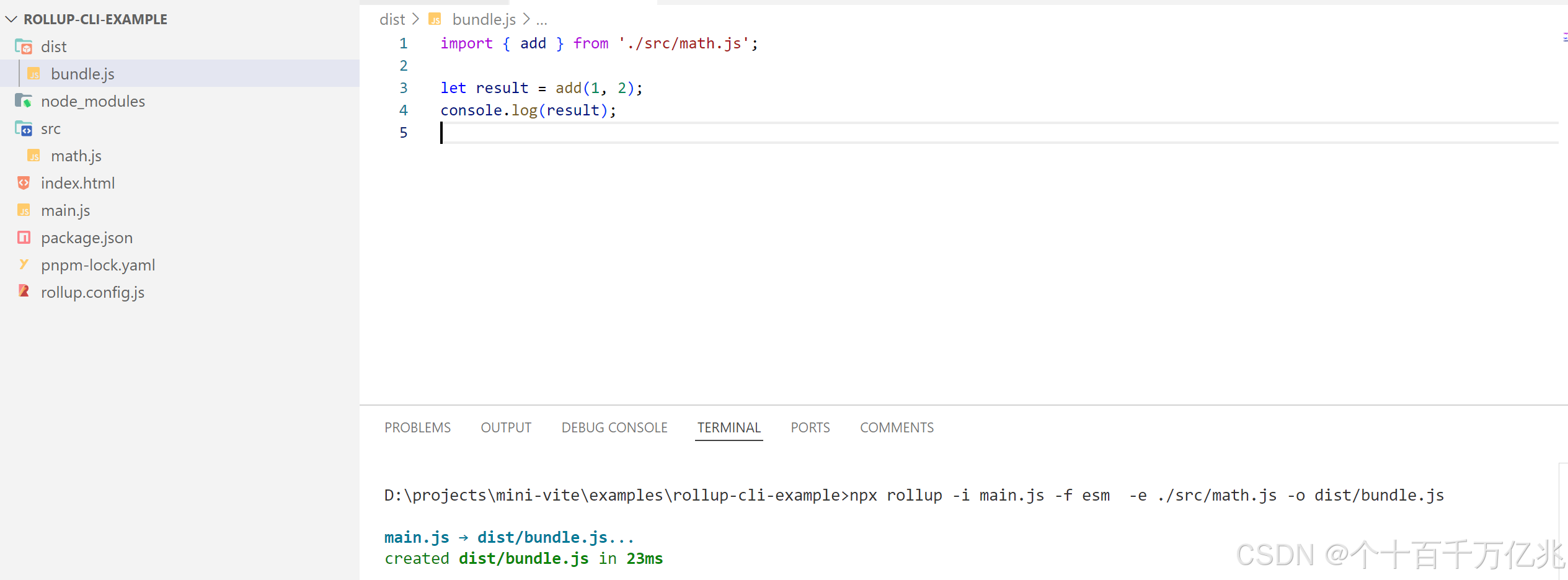Click the package.json file icon
This screenshot has width=1568, height=580.
(x=24, y=238)
